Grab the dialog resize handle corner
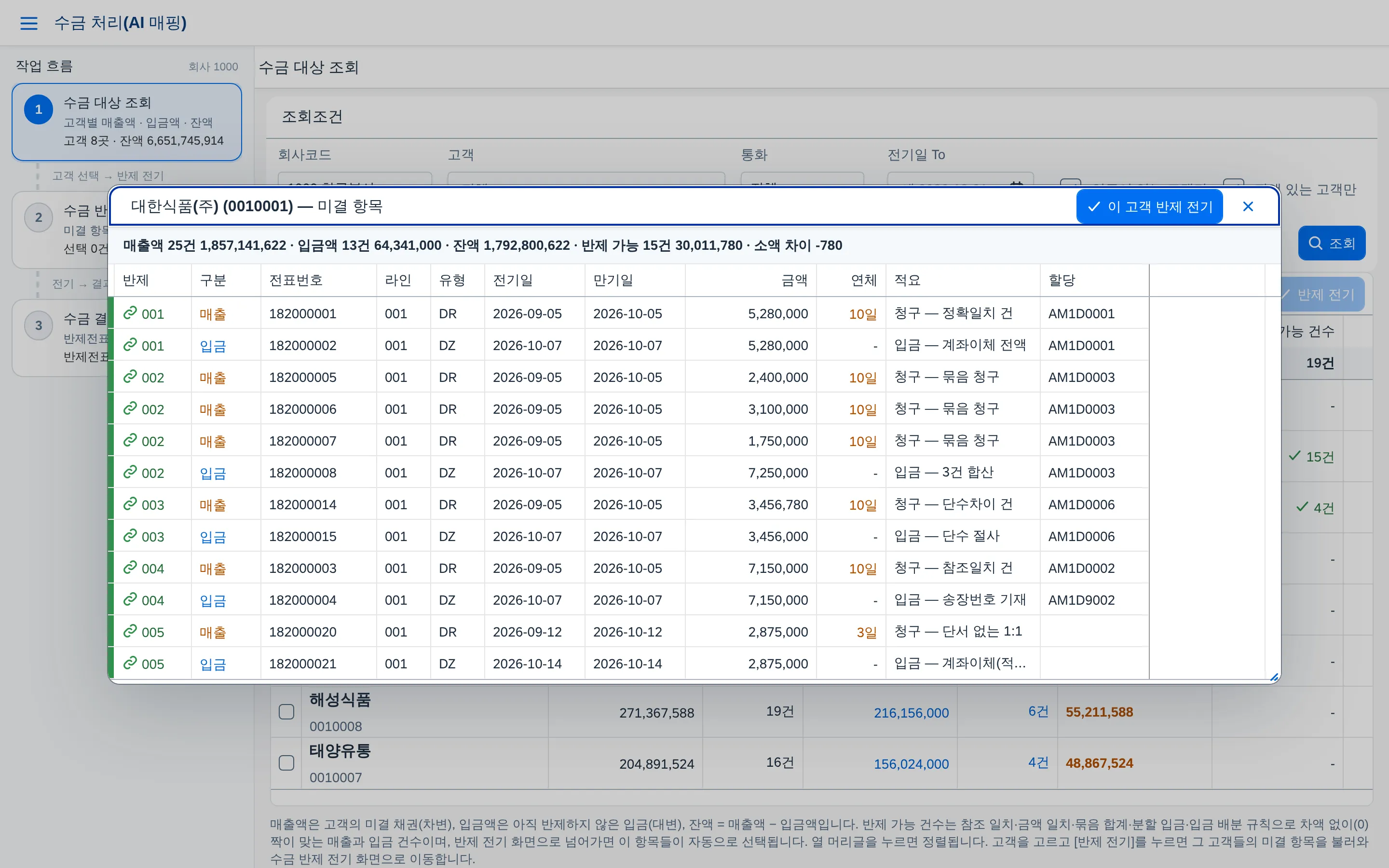Image resolution: width=1389 pixels, height=868 pixels. point(1274,678)
